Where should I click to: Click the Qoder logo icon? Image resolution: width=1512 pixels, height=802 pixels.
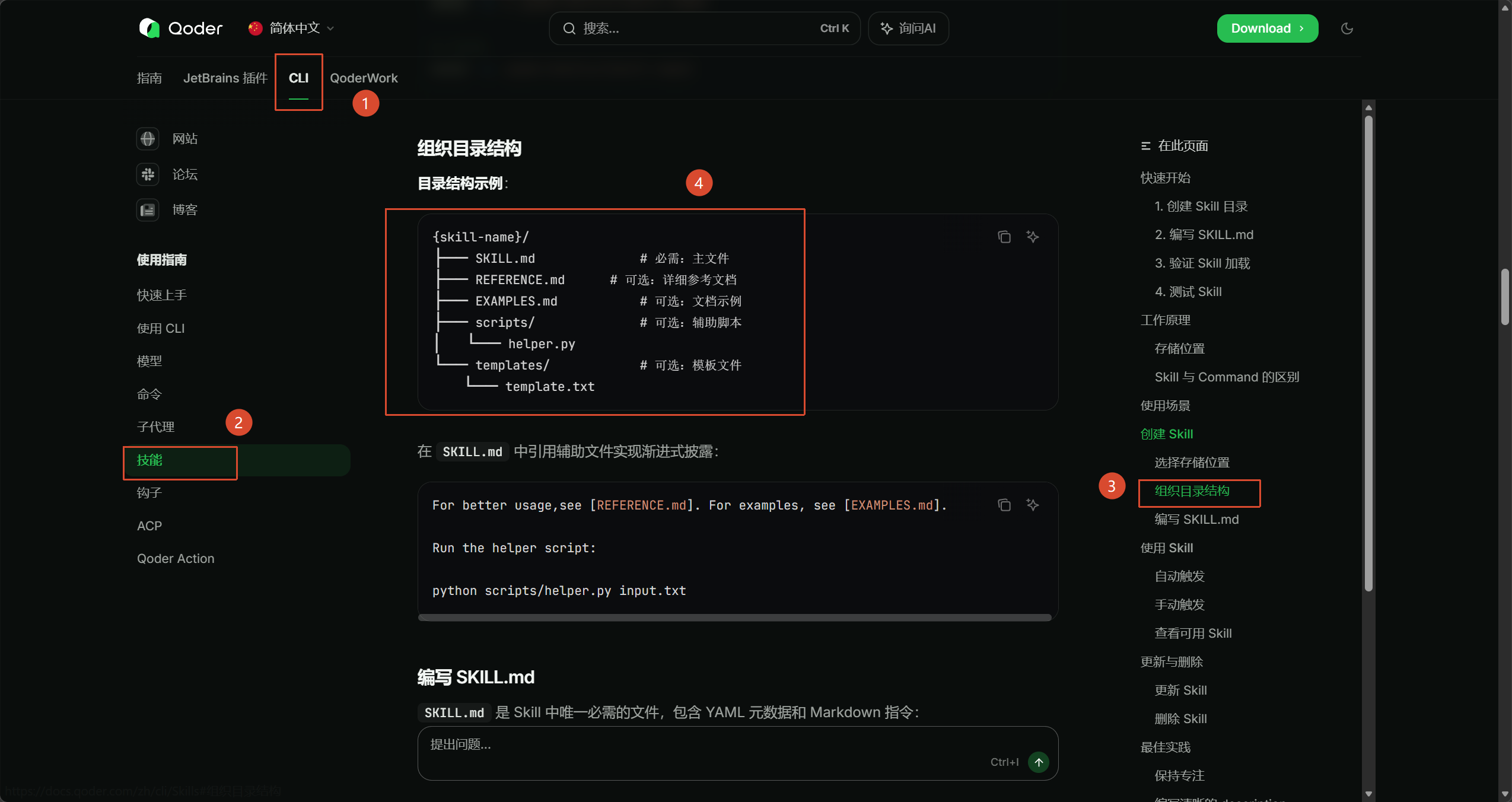149,28
